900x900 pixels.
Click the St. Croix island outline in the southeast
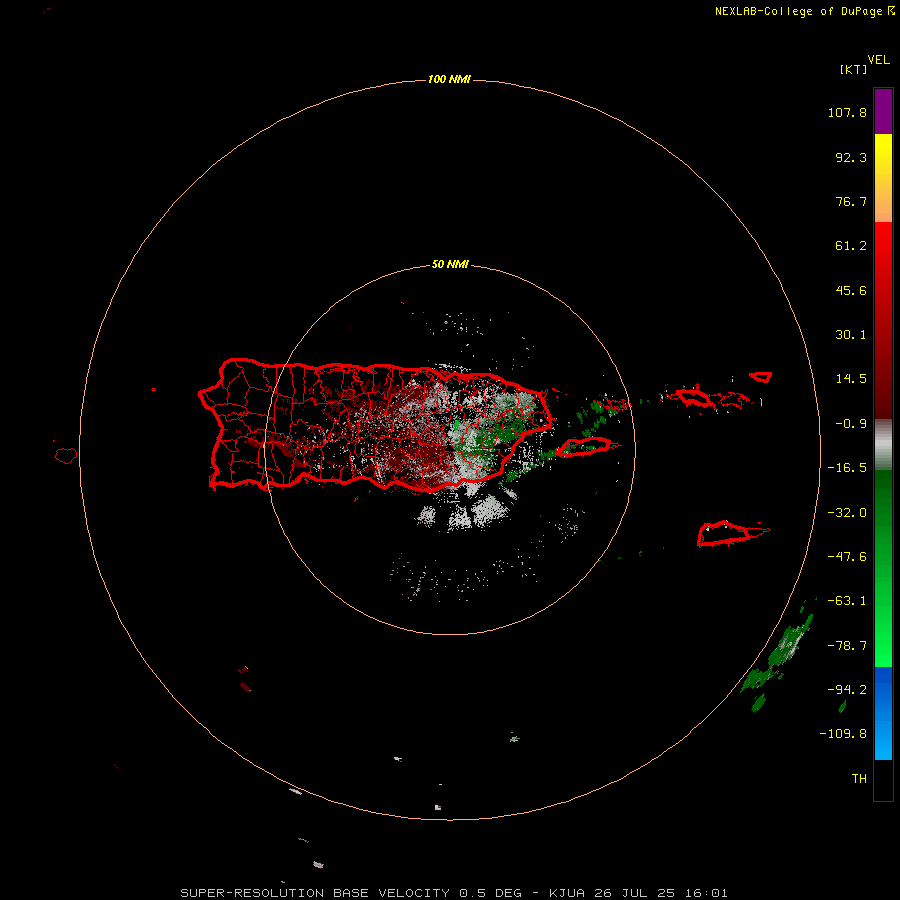tap(726, 534)
